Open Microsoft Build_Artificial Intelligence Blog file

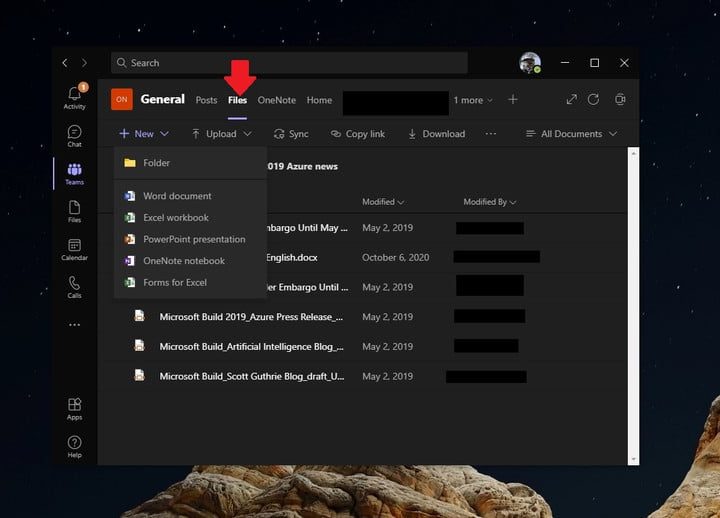click(x=252, y=347)
